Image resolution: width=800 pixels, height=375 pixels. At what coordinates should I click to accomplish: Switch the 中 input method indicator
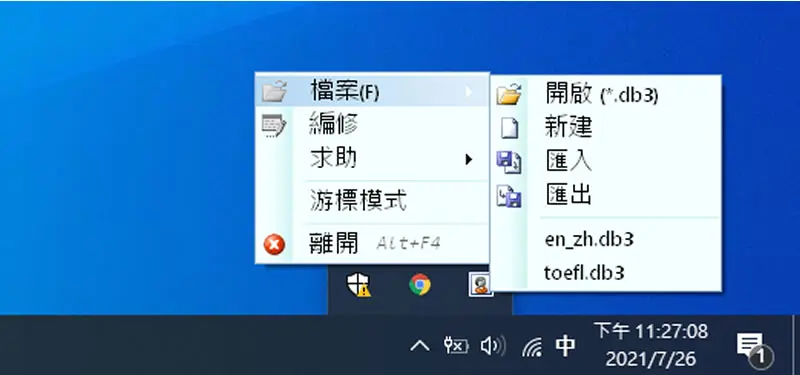[x=565, y=346]
